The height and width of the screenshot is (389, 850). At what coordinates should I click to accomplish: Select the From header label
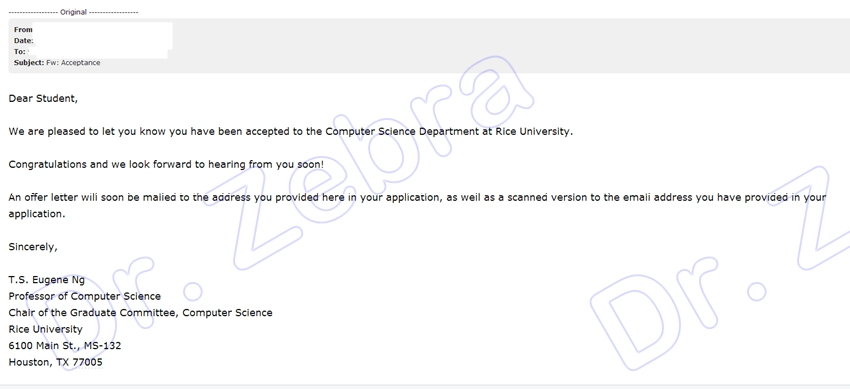(23, 30)
